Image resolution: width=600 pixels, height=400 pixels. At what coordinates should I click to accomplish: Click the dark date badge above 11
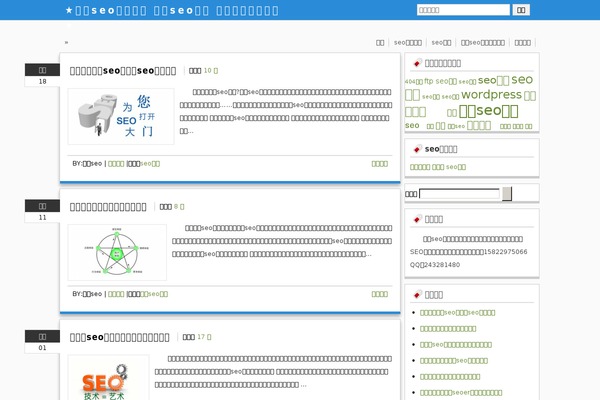point(42,206)
